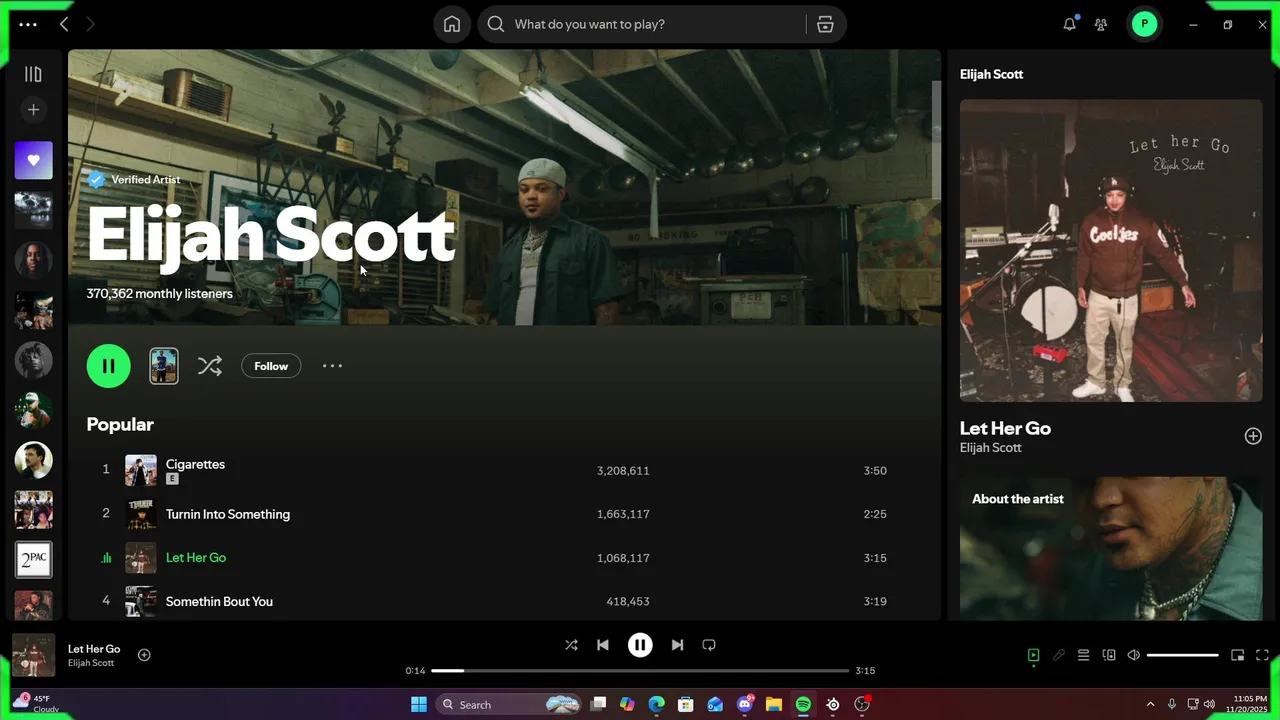The height and width of the screenshot is (720, 1280).
Task: Open the About the artist card
Action: [1111, 548]
